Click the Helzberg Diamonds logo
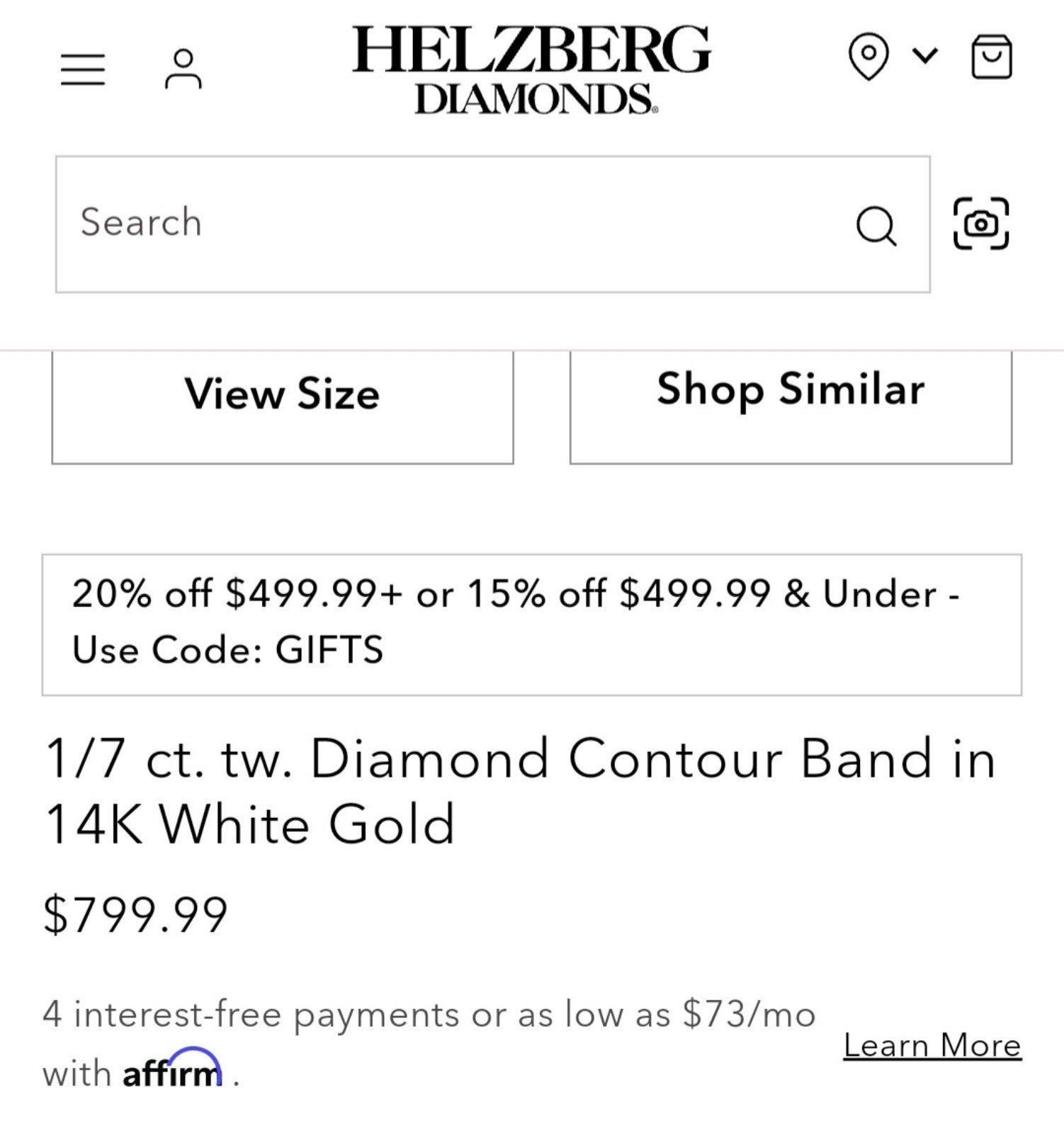This screenshot has height=1133, width=1064. pos(531,69)
